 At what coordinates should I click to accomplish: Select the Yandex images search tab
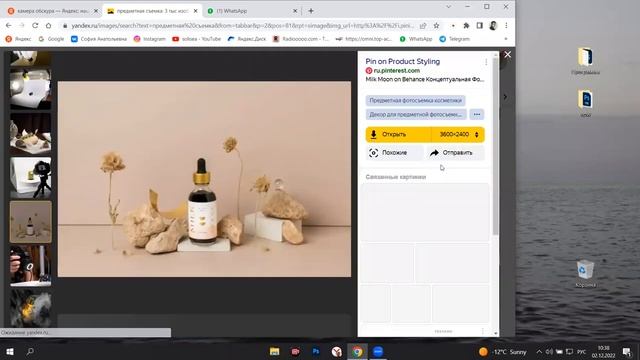pyautogui.click(x=152, y=11)
